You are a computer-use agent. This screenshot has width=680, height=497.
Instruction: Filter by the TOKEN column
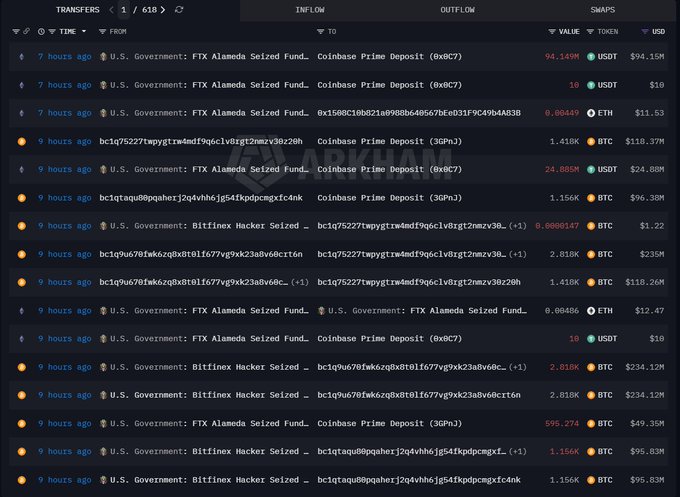pos(590,32)
